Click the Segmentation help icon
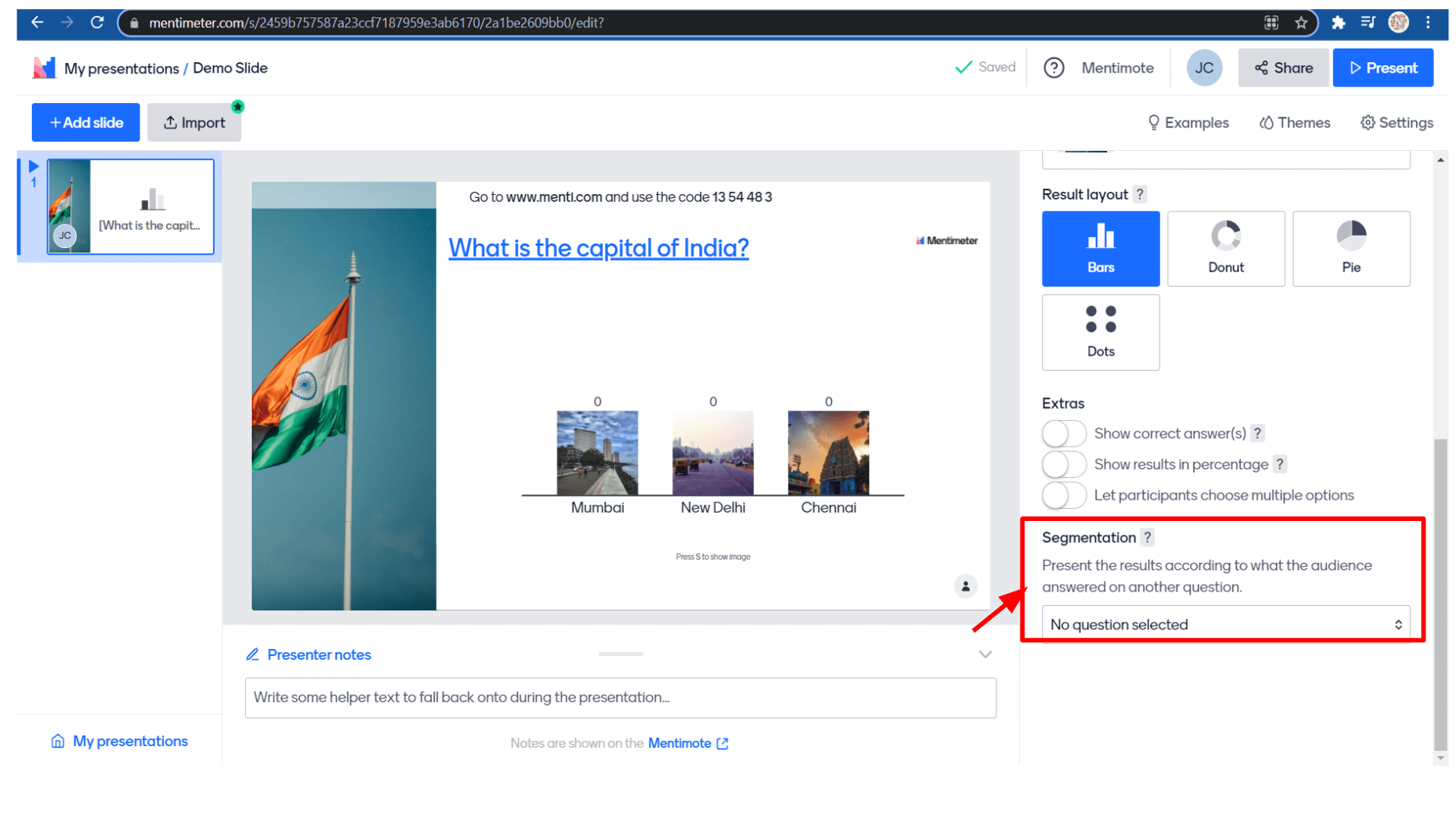Screen dimensions: 1456x819 pos(1147,538)
